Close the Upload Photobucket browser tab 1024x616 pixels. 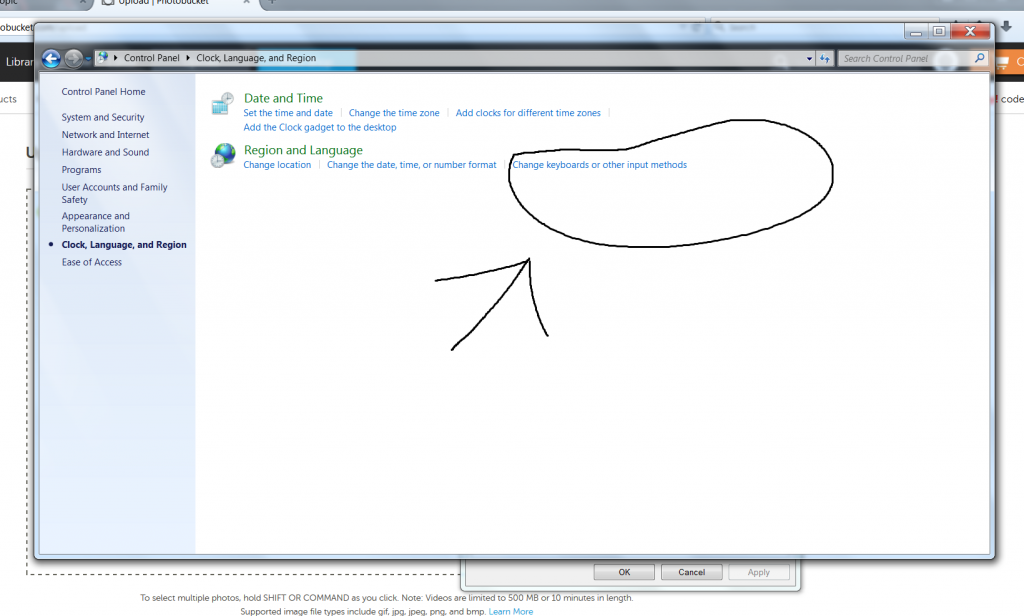click(247, 3)
